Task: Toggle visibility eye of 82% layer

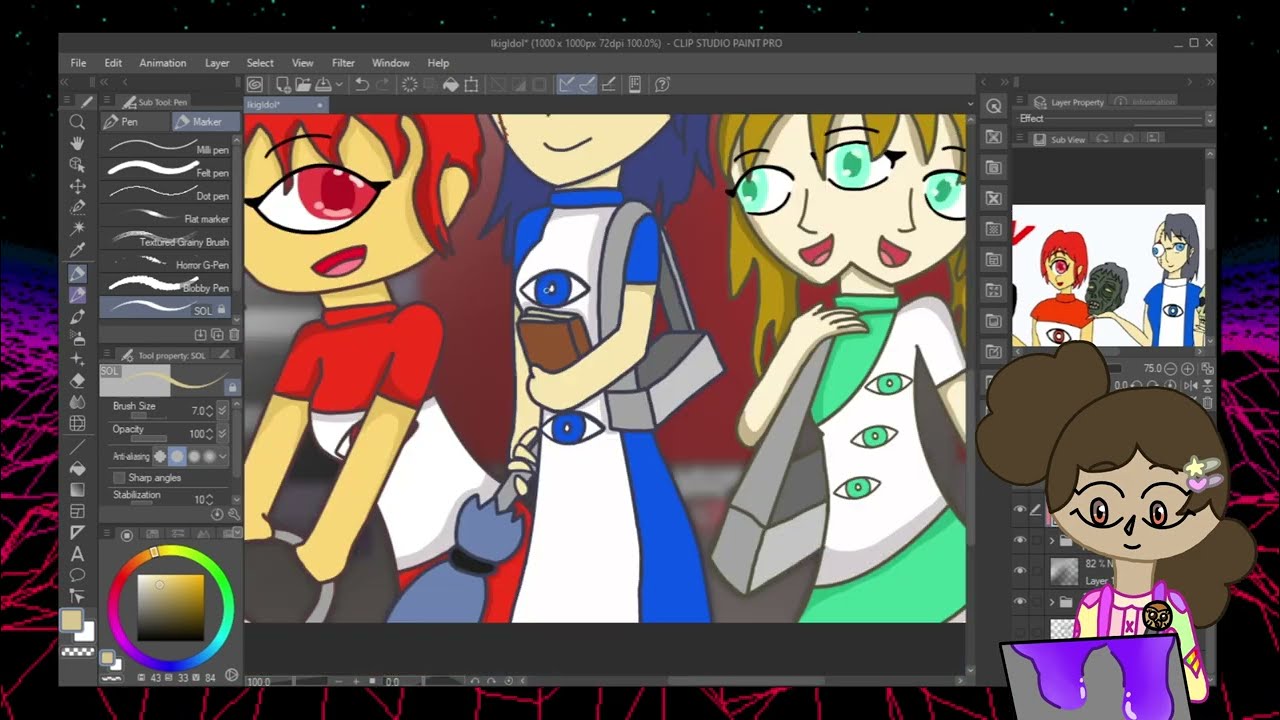Action: click(1020, 570)
